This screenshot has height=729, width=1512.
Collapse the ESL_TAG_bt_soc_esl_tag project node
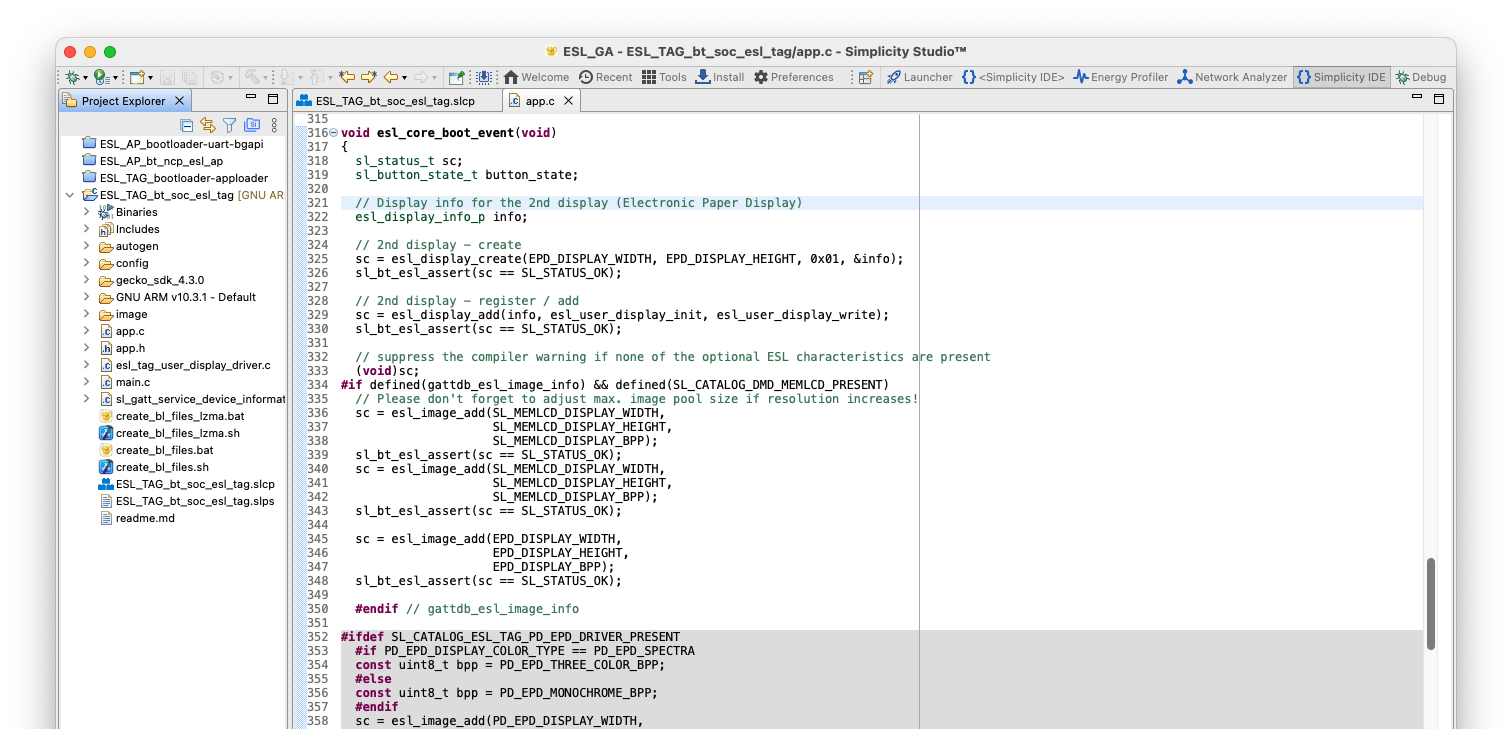tap(69, 195)
